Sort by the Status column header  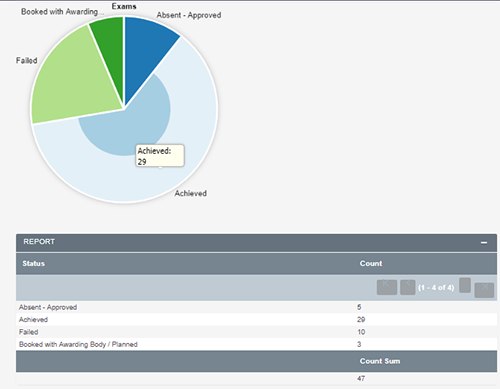33,263
